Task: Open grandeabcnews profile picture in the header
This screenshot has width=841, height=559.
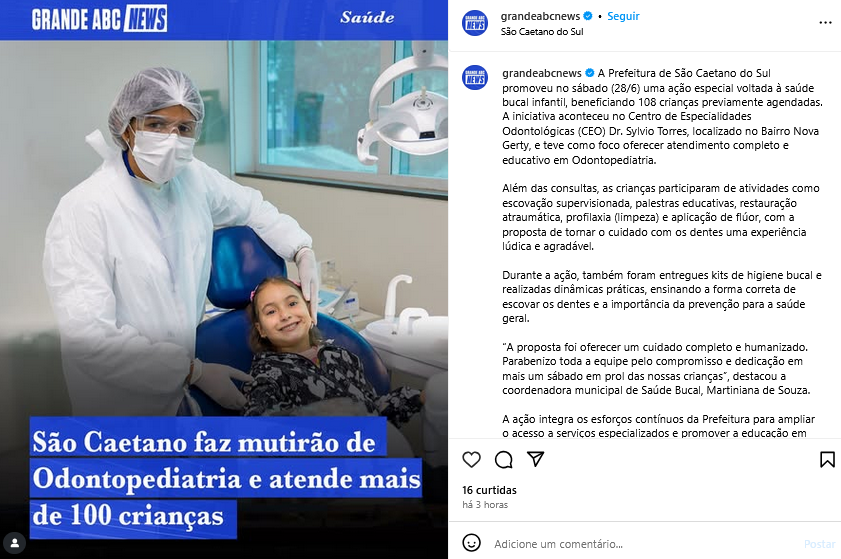Action: click(475, 23)
